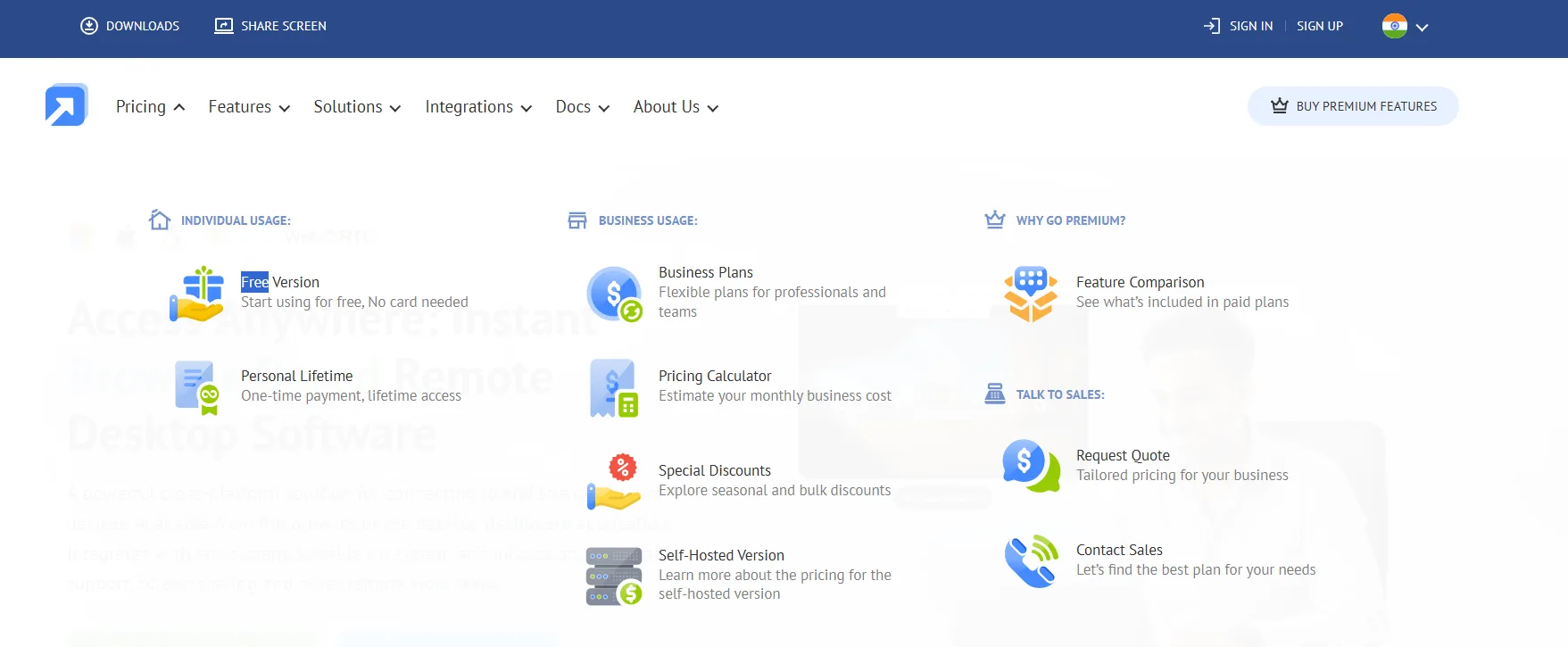Open the Pricing Calculator title link

tap(715, 376)
